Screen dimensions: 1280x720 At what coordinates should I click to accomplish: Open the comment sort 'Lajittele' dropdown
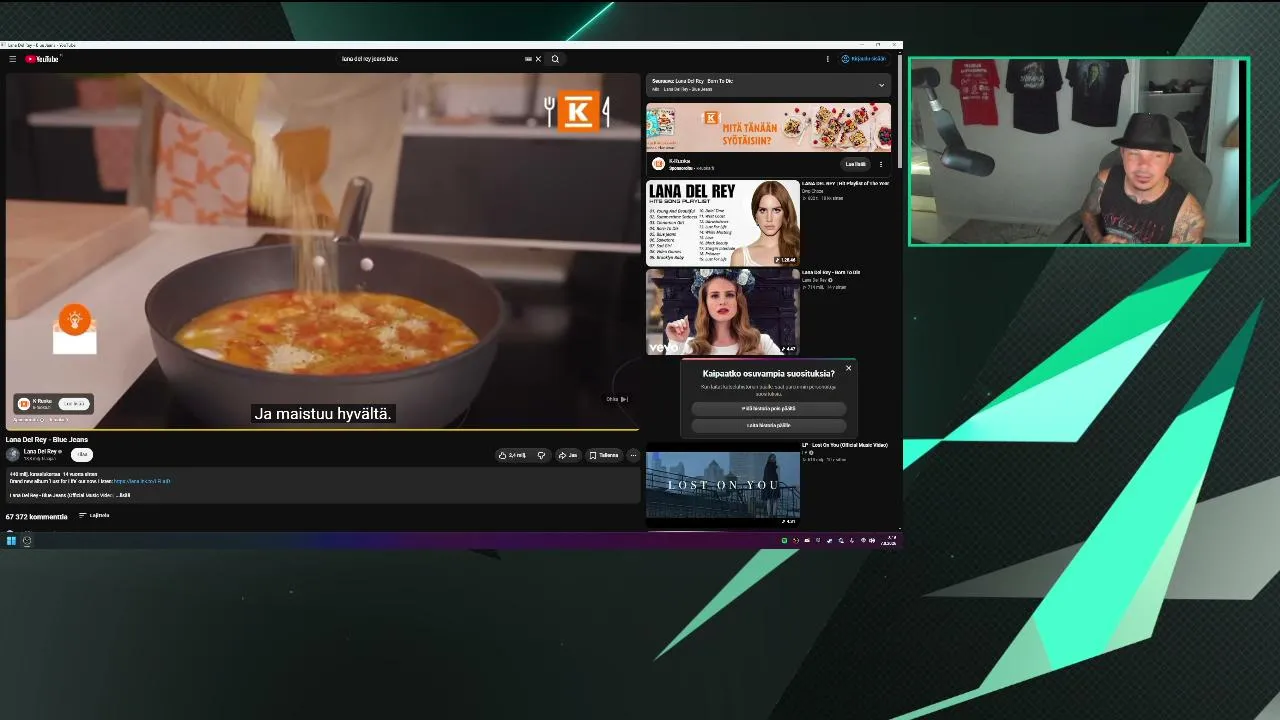[94, 516]
